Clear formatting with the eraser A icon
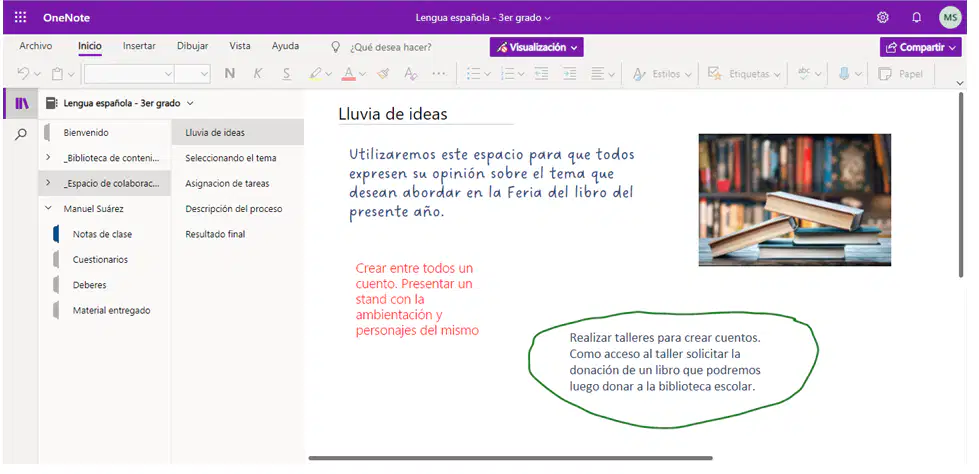979x474 pixels. pos(410,74)
